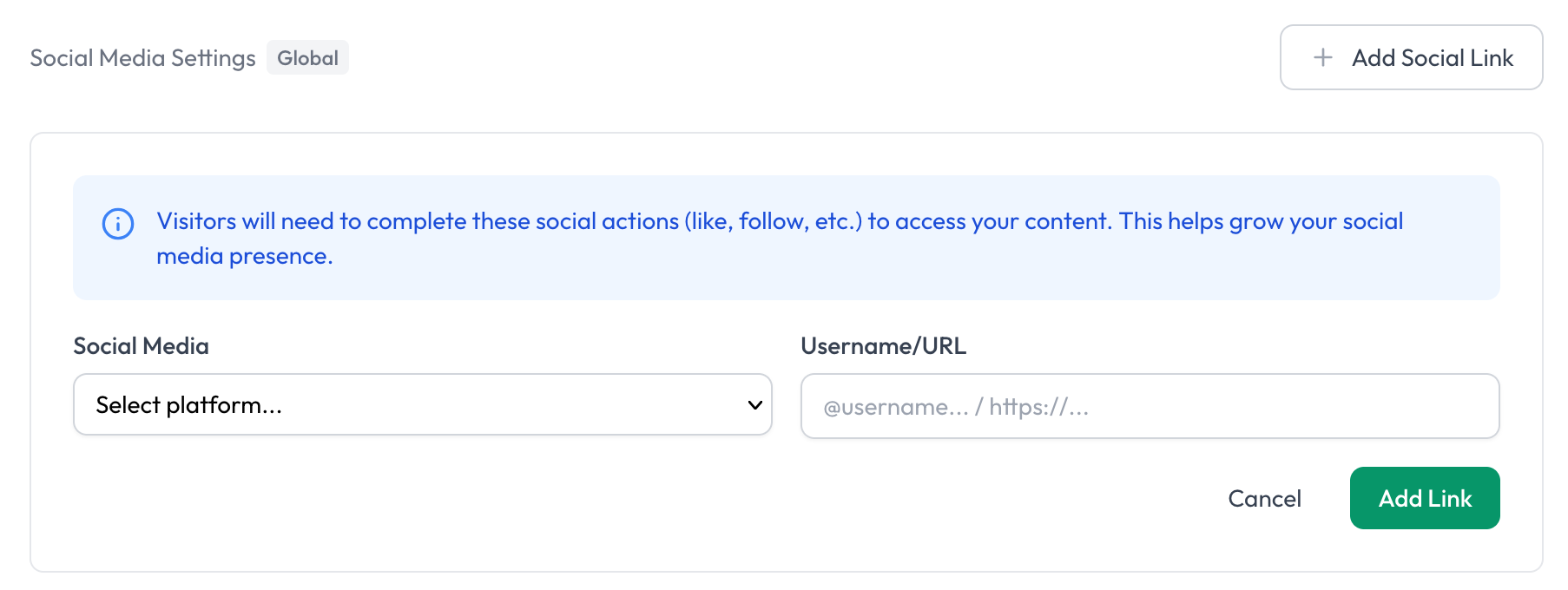This screenshot has width=1568, height=590.
Task: Click the green Add Link button
Action: tap(1424, 498)
